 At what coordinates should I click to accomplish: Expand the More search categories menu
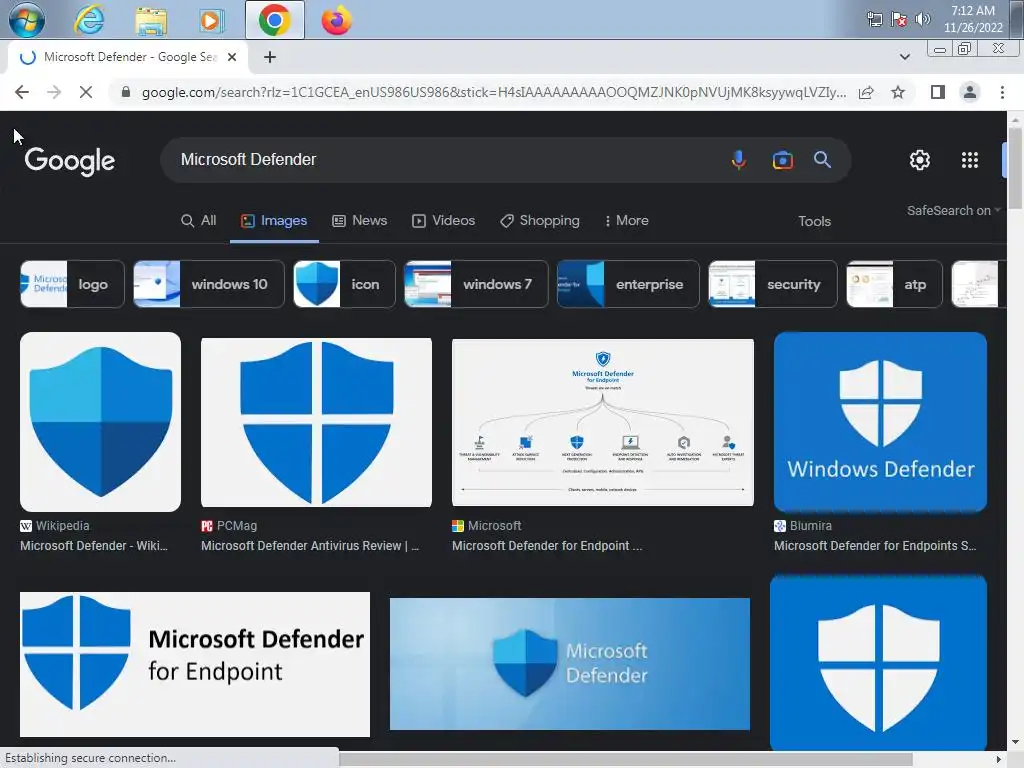(626, 221)
